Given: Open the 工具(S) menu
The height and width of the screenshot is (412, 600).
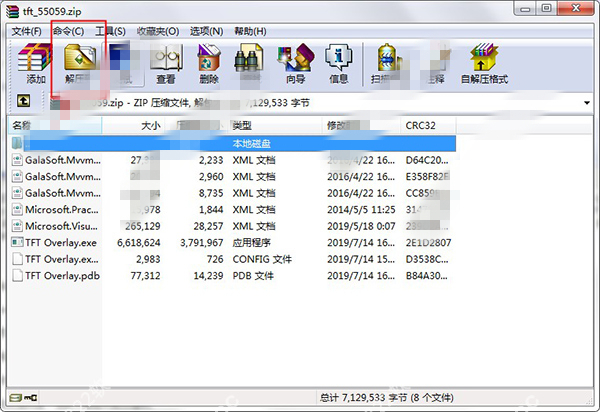Looking at the screenshot, I should tap(110, 31).
